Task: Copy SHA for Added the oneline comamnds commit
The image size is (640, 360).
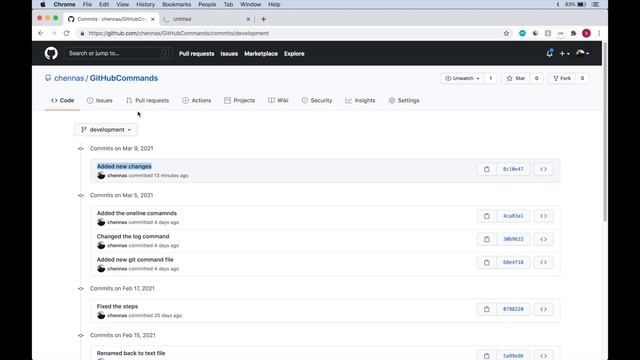Action: tap(487, 216)
